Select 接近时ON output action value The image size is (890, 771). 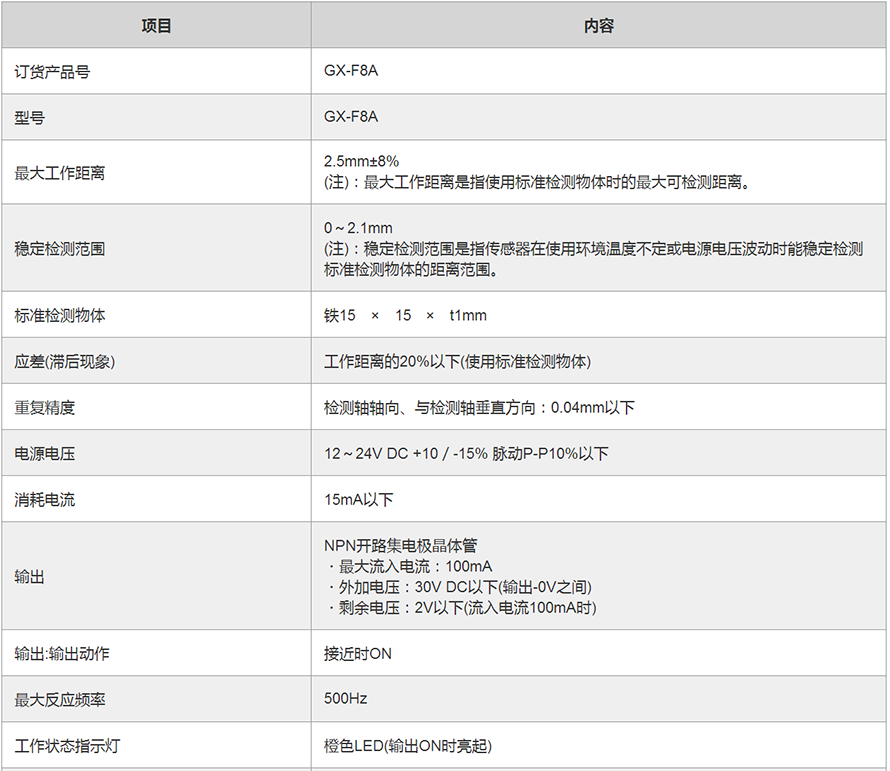(358, 654)
